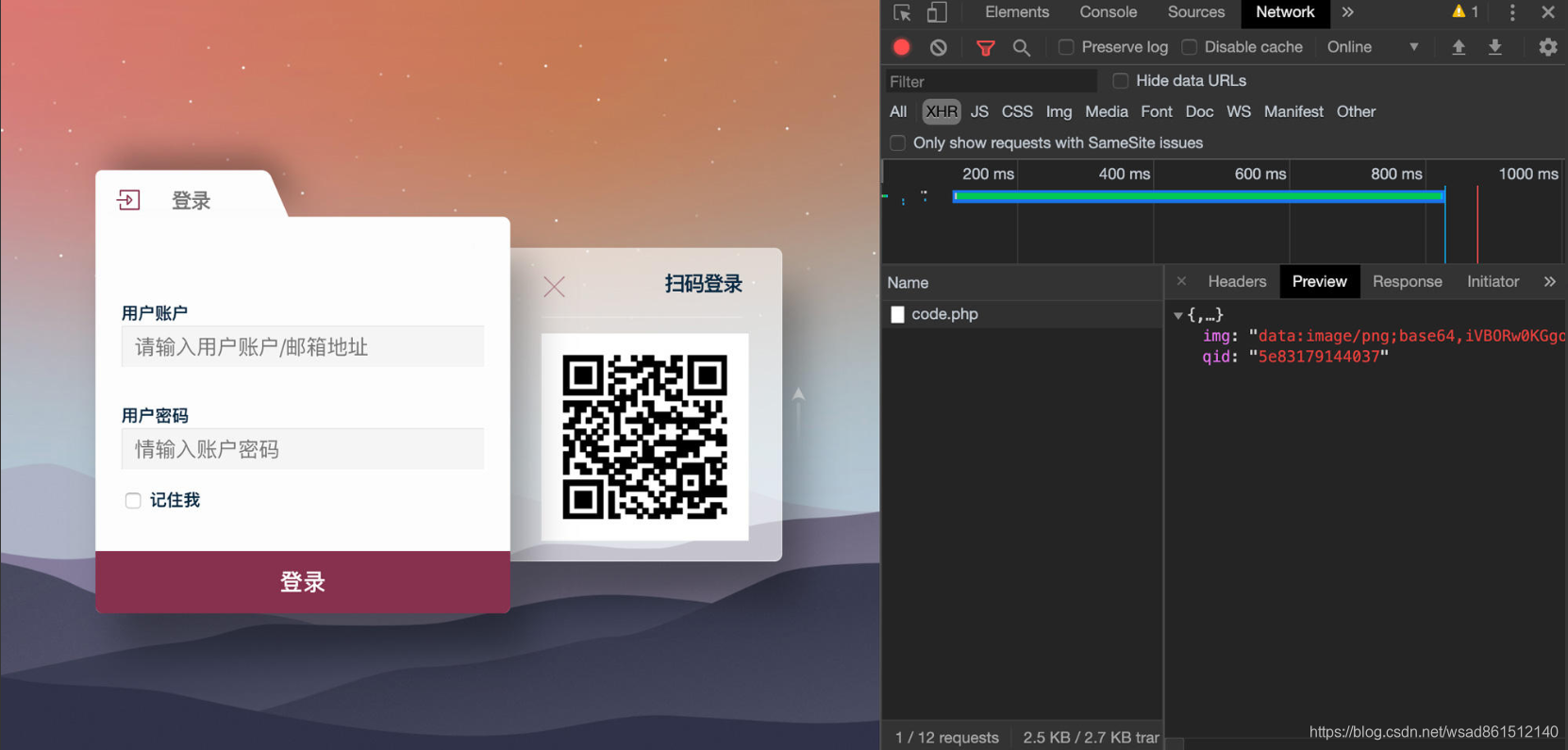Screen dimensions: 1568x750
Task: Switch to the Sources tab
Action: coord(1196,12)
